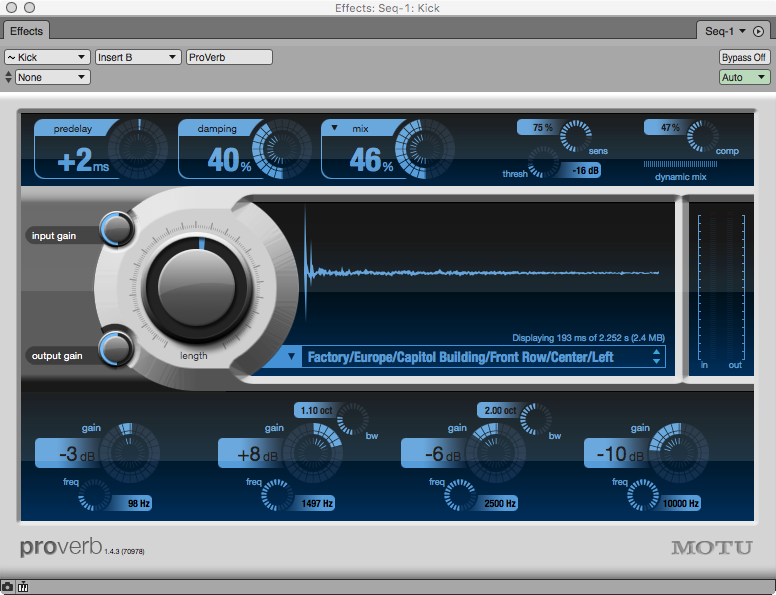The width and height of the screenshot is (776, 595).
Task: Click the in/out level meter
Action: (721, 288)
